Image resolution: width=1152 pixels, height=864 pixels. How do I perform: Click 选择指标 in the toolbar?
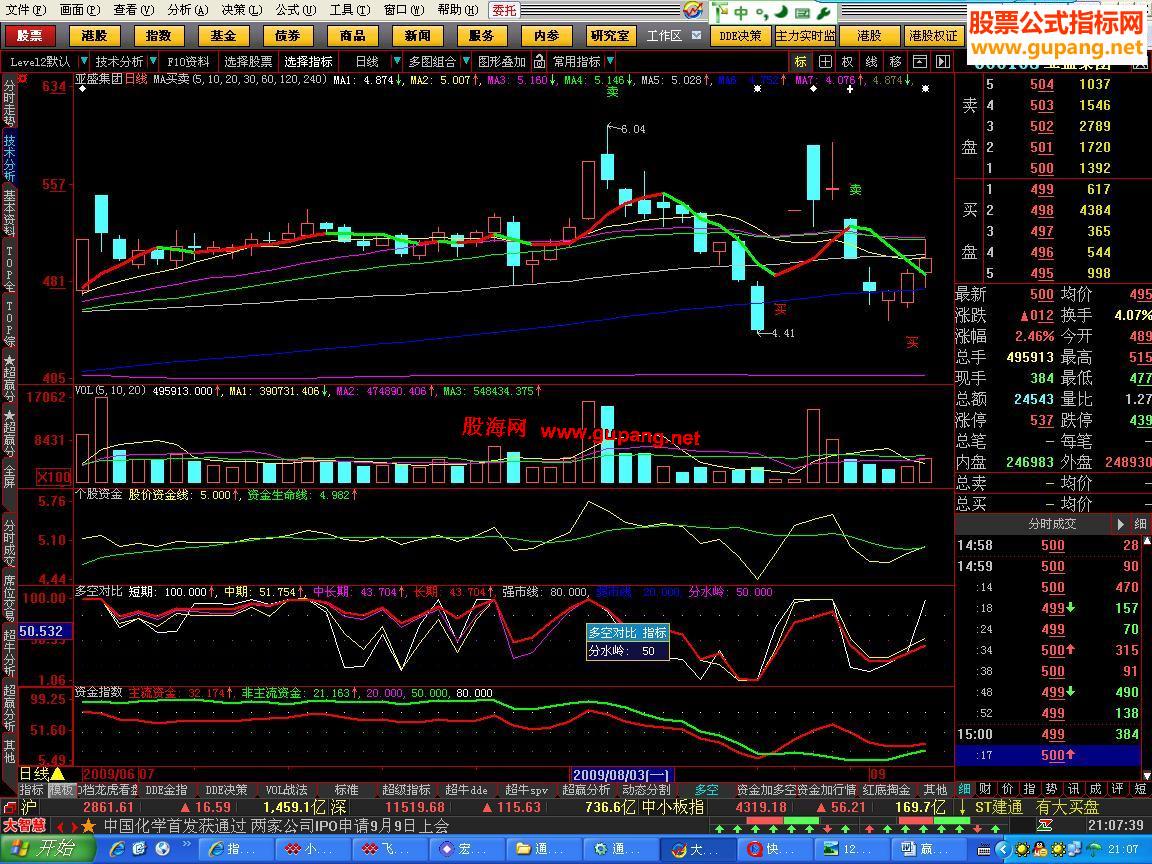click(x=308, y=62)
